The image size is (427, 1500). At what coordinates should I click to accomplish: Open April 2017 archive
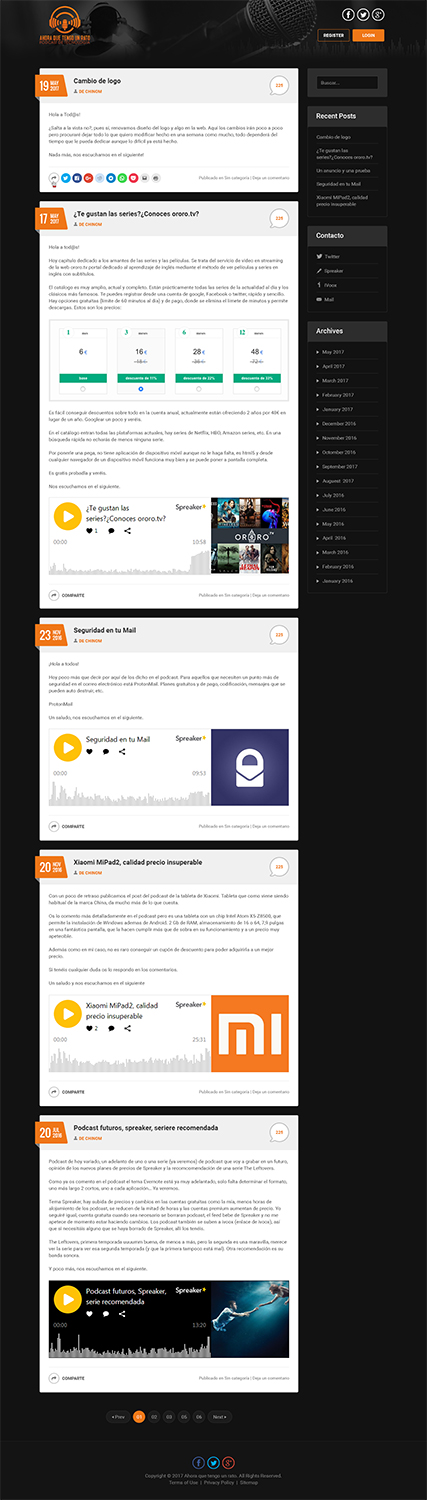333,366
